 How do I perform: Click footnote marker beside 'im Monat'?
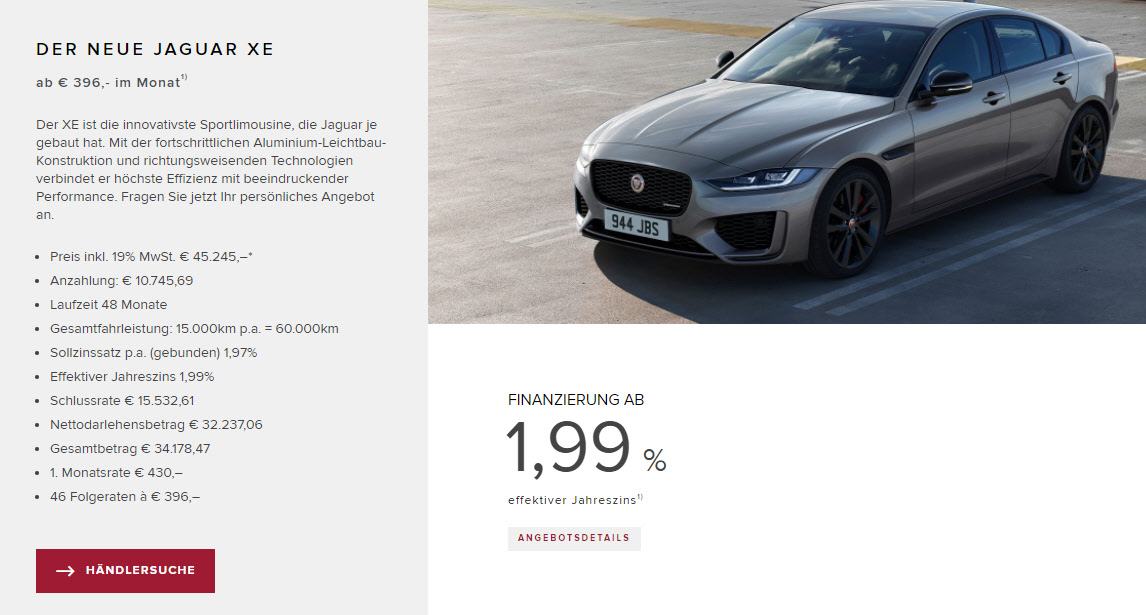click(x=184, y=77)
